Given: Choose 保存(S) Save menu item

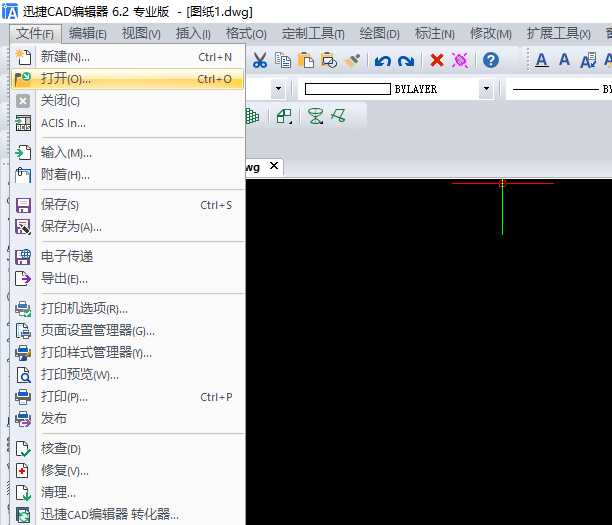Looking at the screenshot, I should pos(128,205).
